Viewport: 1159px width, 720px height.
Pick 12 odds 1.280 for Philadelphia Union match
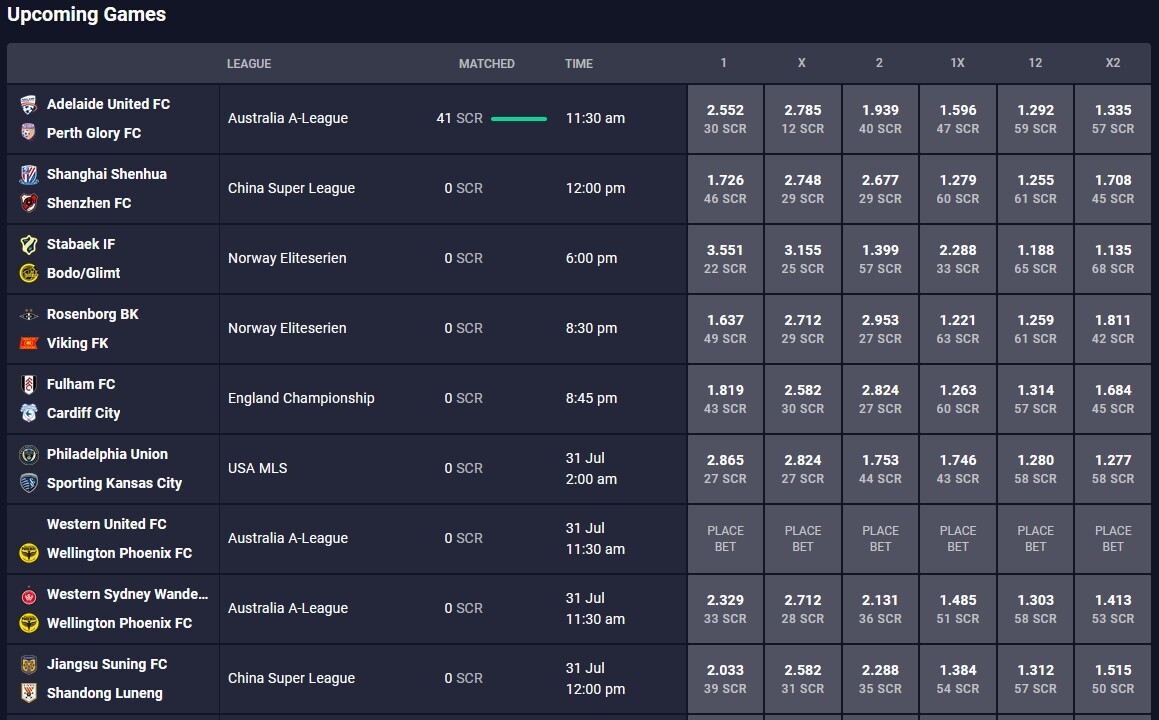click(1036, 469)
